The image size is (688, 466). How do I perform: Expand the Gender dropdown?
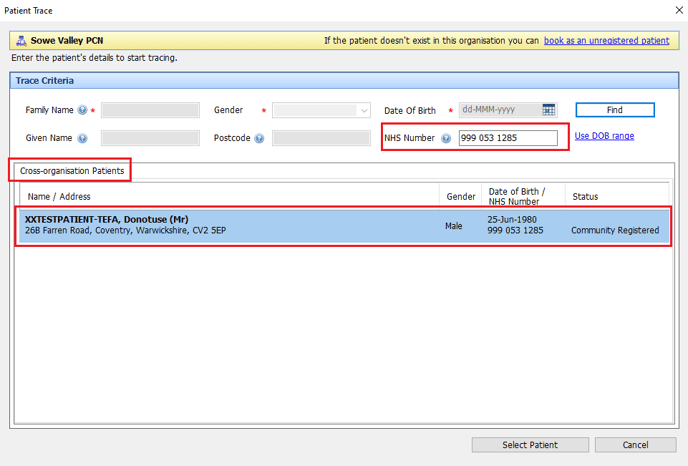[x=364, y=111]
